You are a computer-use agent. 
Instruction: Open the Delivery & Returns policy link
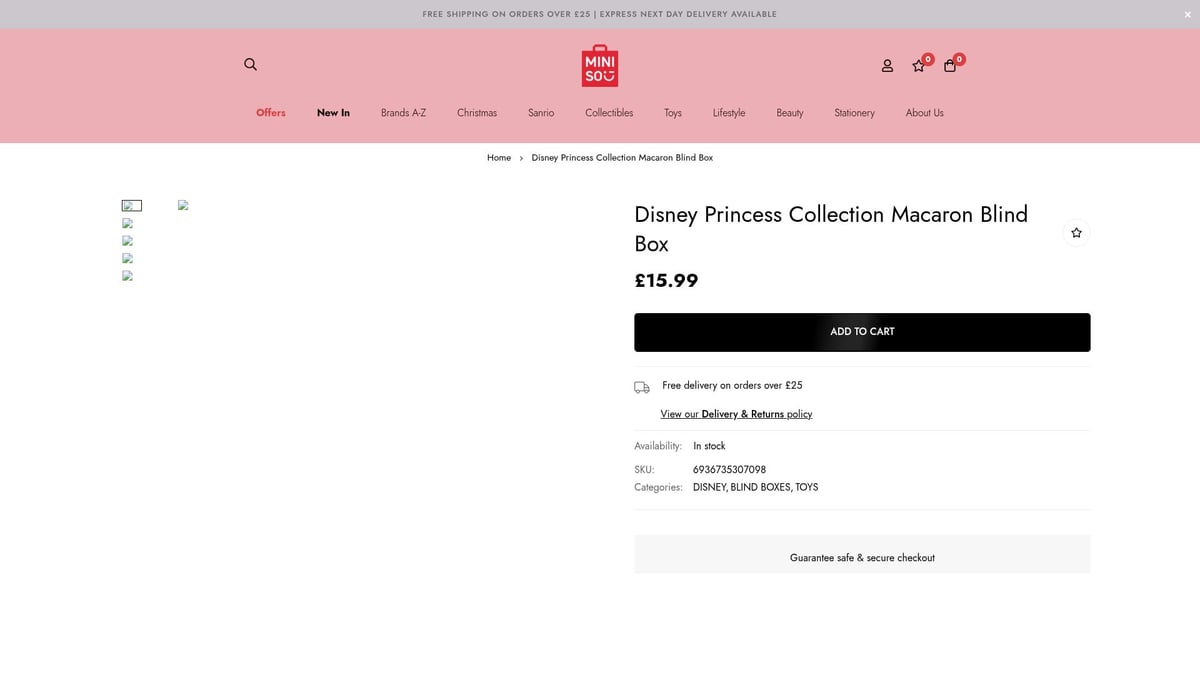[x=737, y=413]
